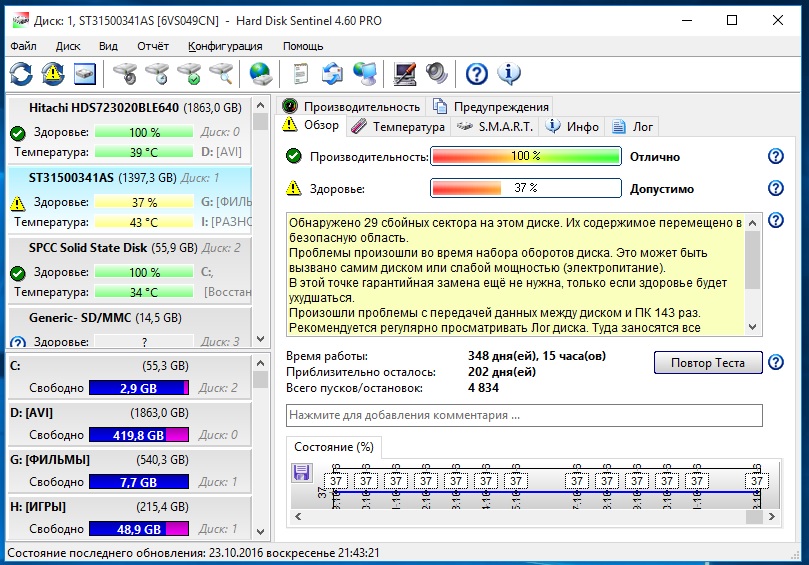Click the 348 дня(ей), 15 часа(ов) value
This screenshot has height=565, width=809.
537,356
